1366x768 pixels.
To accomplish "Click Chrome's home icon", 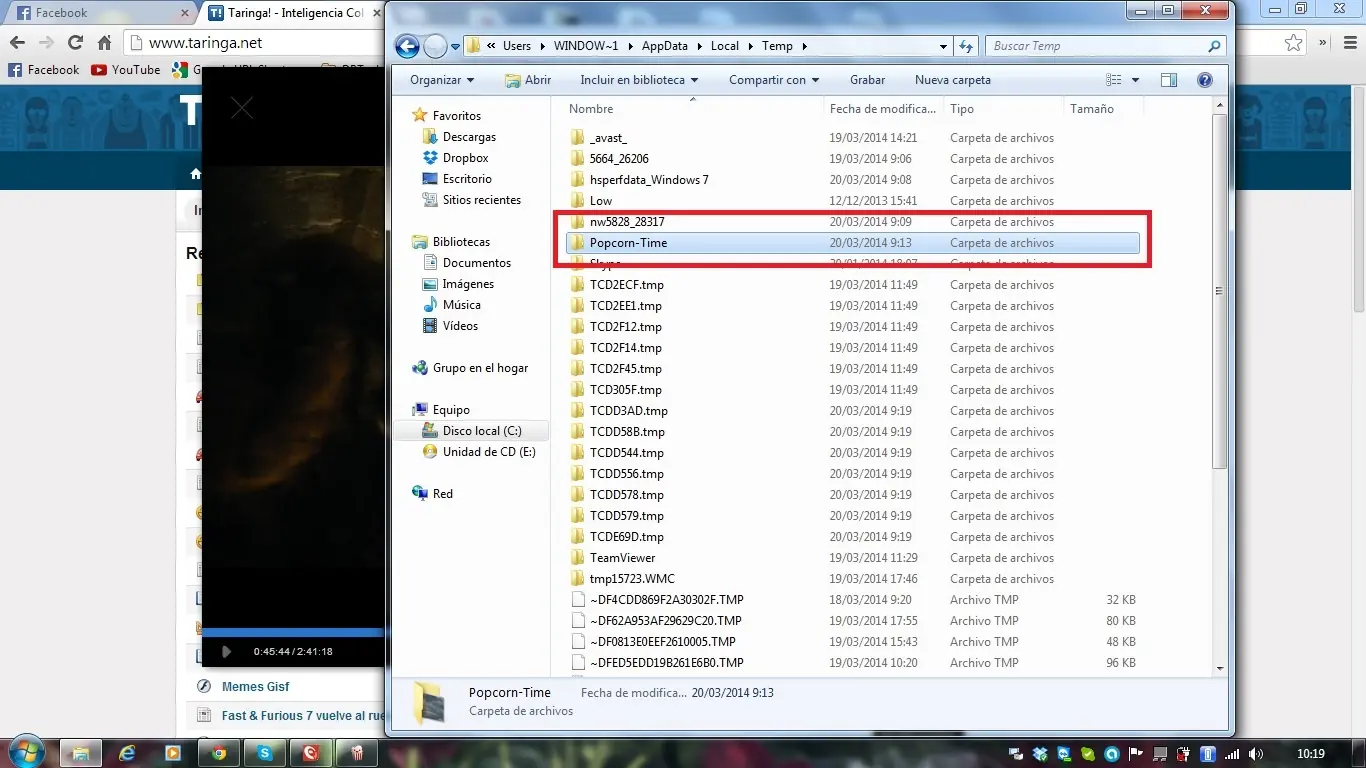I will [105, 43].
